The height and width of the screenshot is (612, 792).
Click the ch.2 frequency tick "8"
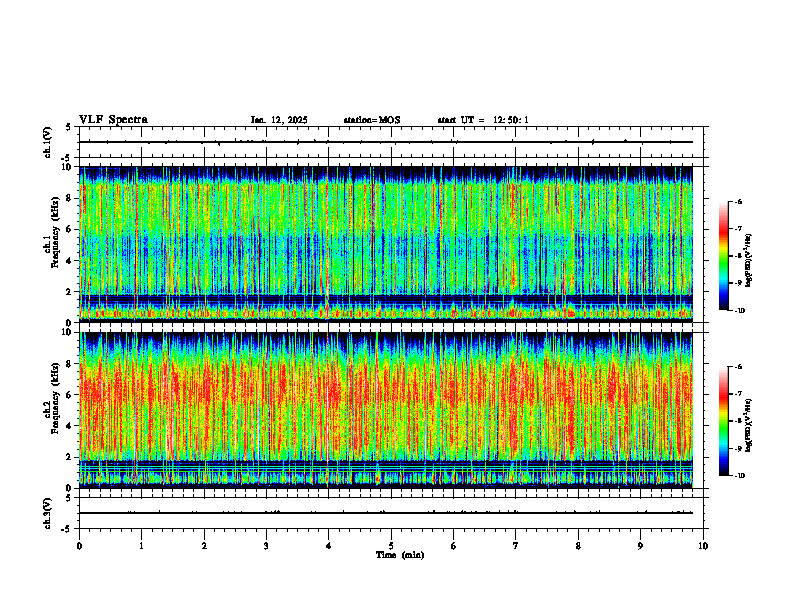[x=70, y=364]
